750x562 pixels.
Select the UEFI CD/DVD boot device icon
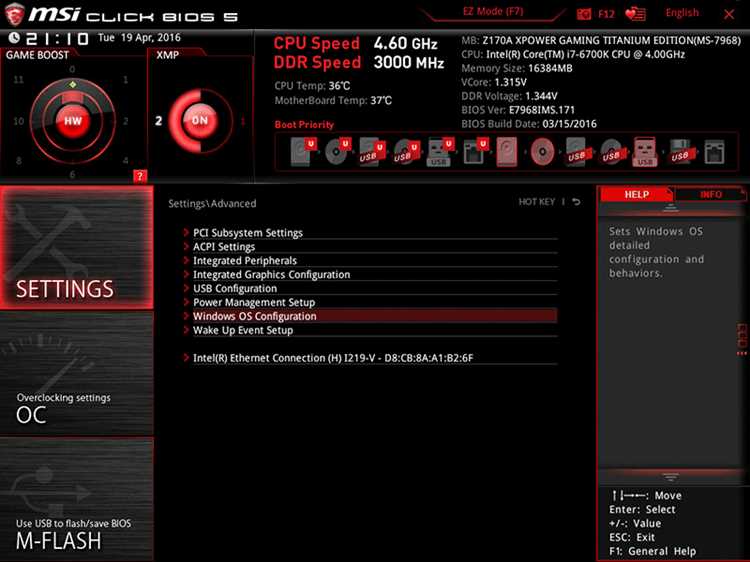338,152
